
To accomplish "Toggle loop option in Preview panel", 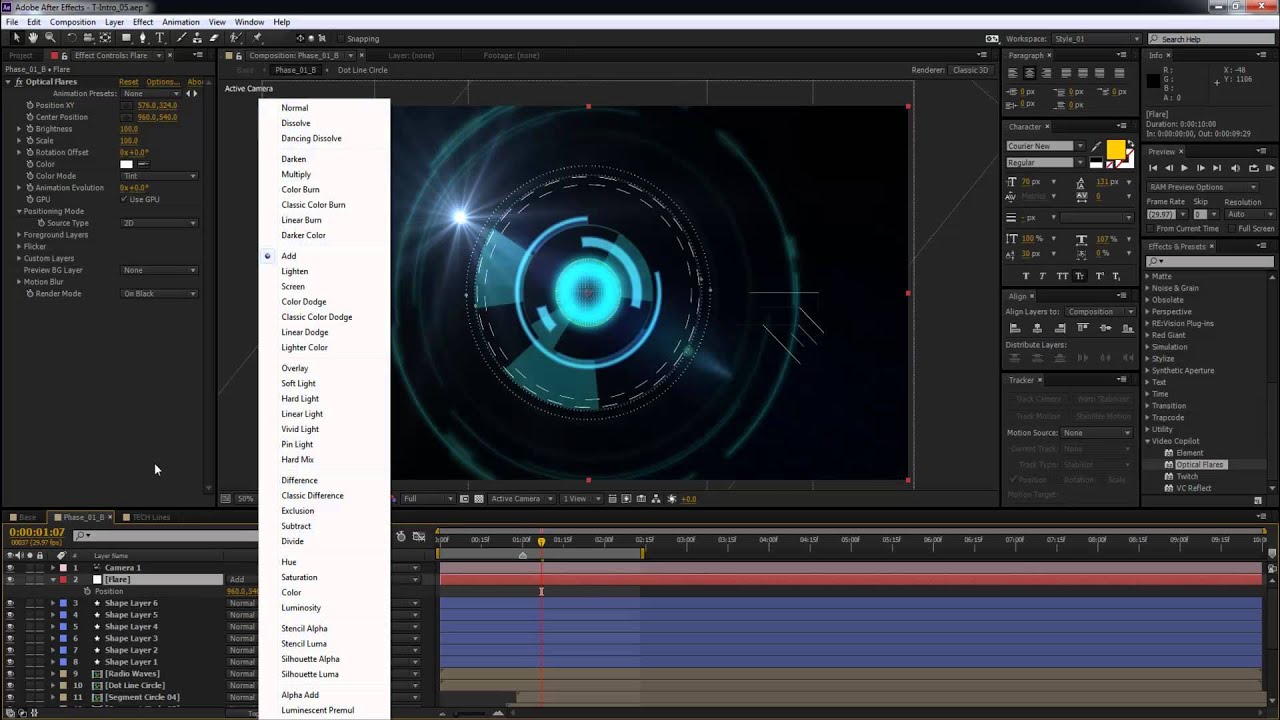I will coord(1254,168).
